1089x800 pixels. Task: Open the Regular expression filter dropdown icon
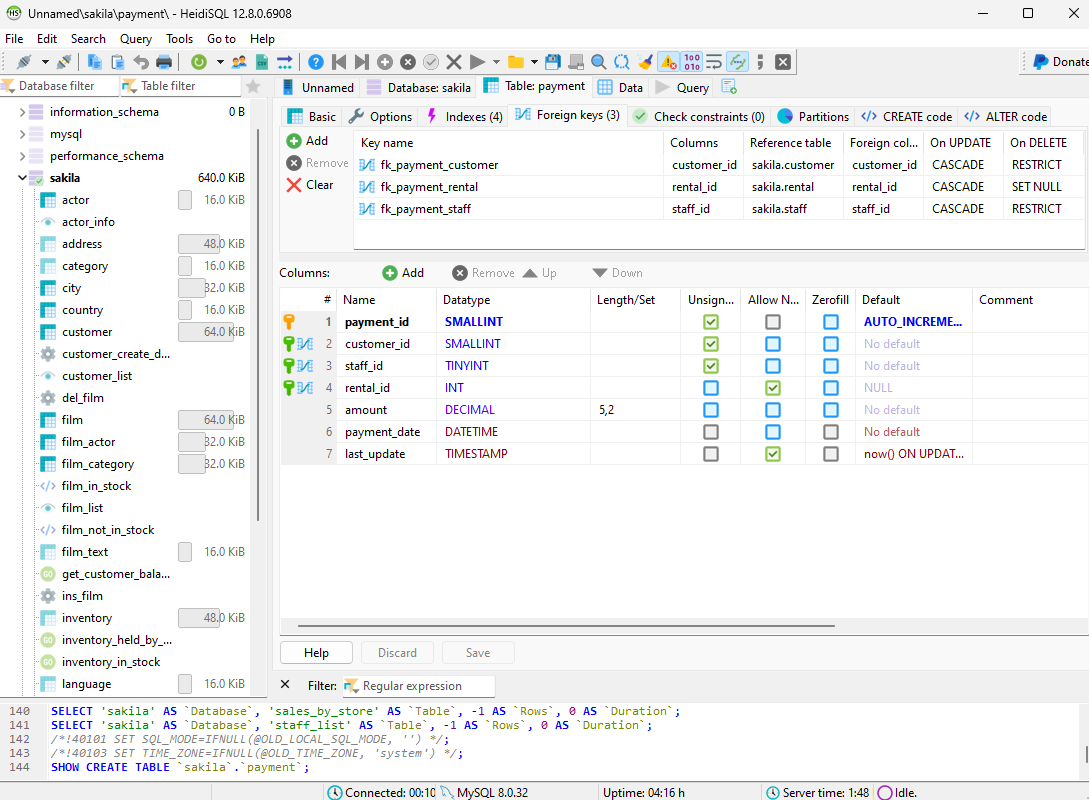pos(351,686)
